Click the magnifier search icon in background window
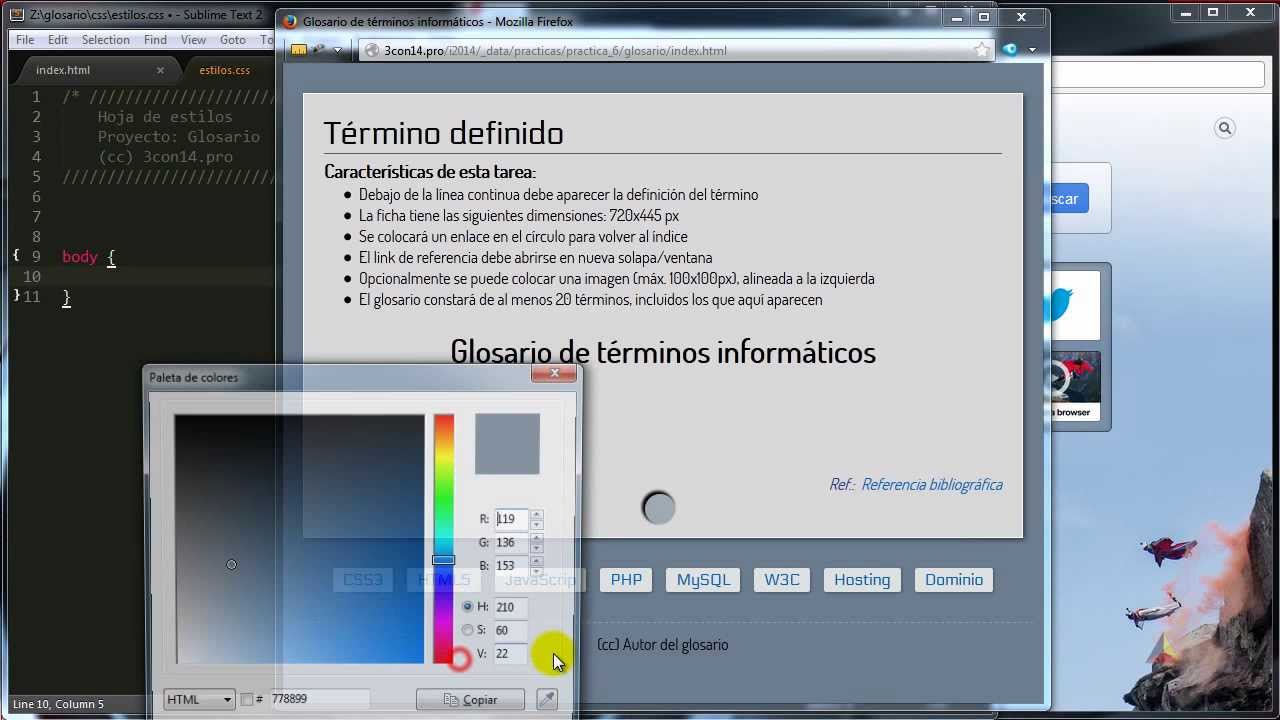 pyautogui.click(x=1225, y=128)
